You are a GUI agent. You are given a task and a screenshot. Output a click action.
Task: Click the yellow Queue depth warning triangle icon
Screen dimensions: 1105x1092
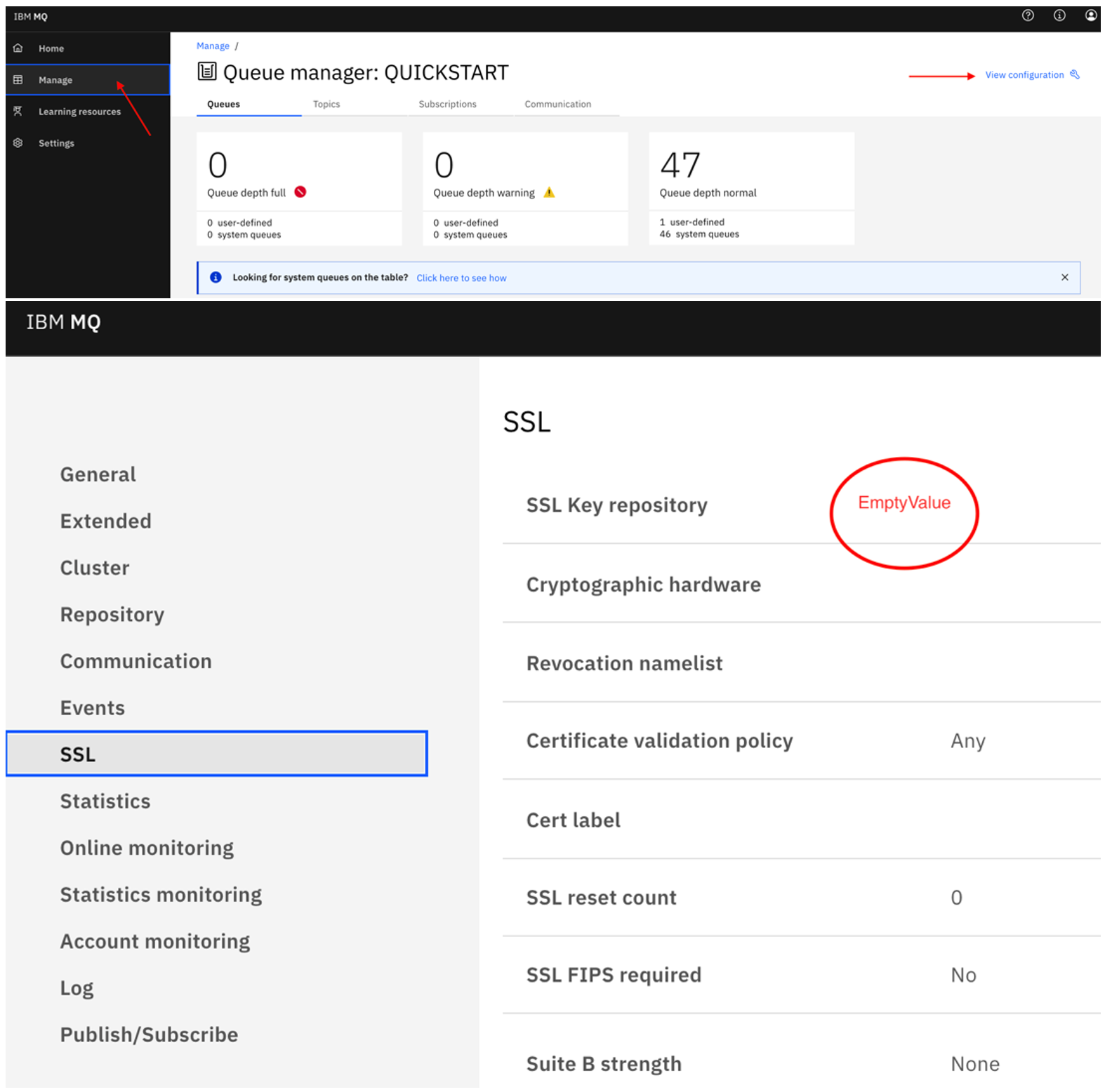pos(549,192)
